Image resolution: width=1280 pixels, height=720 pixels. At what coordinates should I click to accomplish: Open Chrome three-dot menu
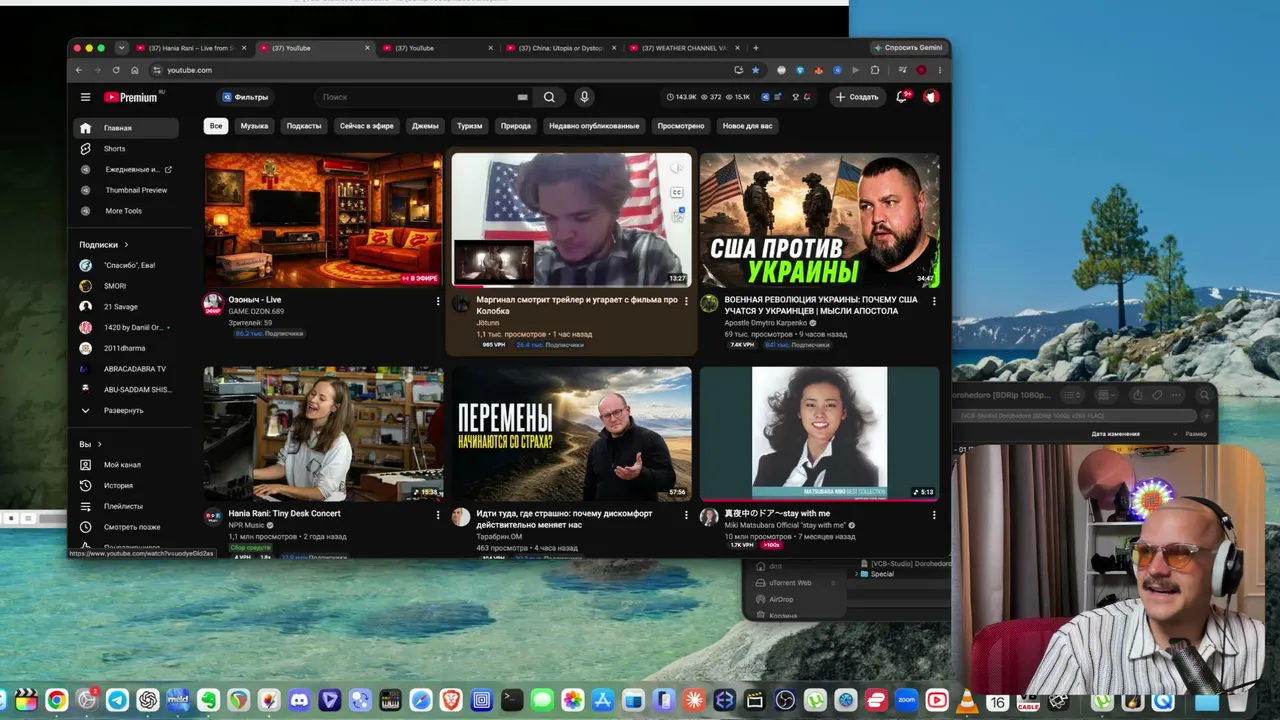(x=939, y=70)
